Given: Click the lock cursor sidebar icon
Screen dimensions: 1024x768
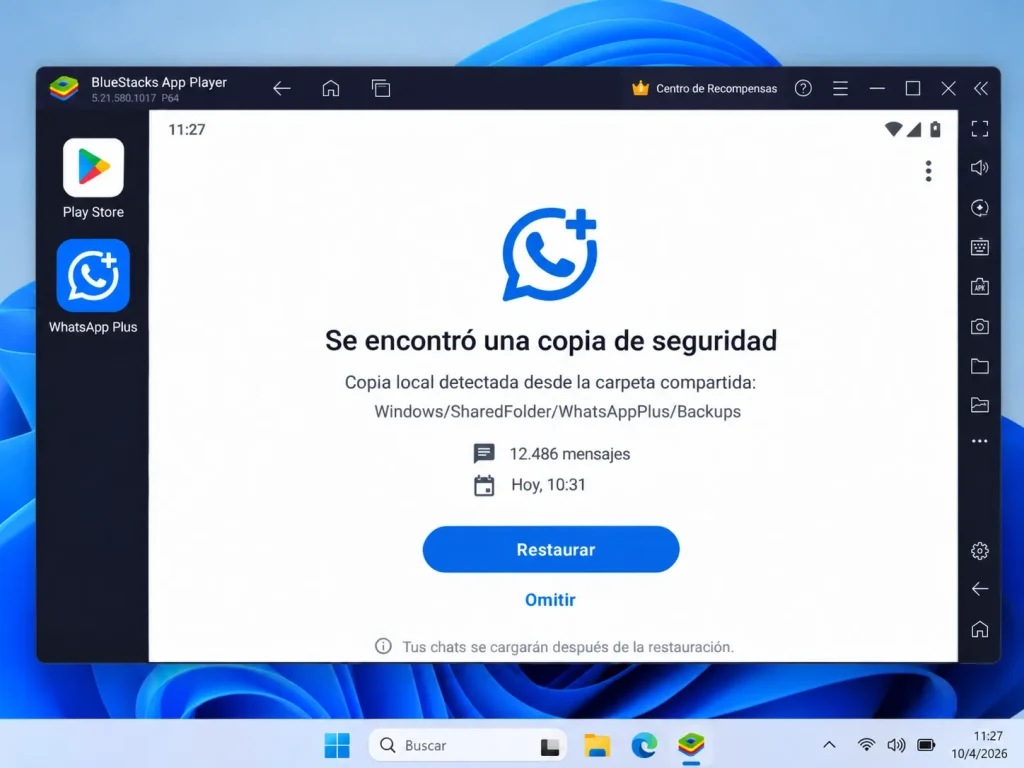Looking at the screenshot, I should coord(980,208).
